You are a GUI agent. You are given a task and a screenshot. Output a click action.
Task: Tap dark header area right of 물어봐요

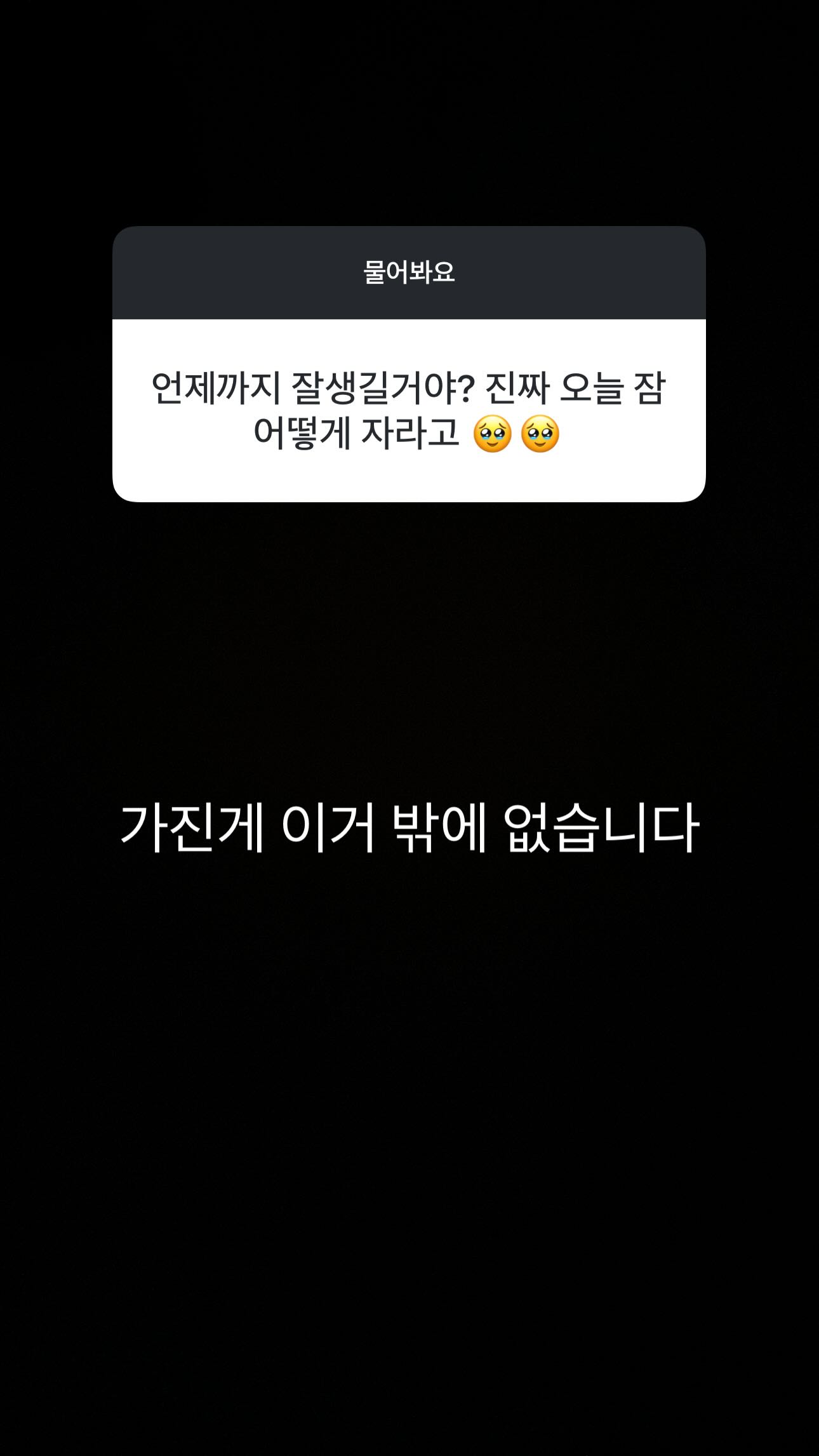click(x=581, y=272)
